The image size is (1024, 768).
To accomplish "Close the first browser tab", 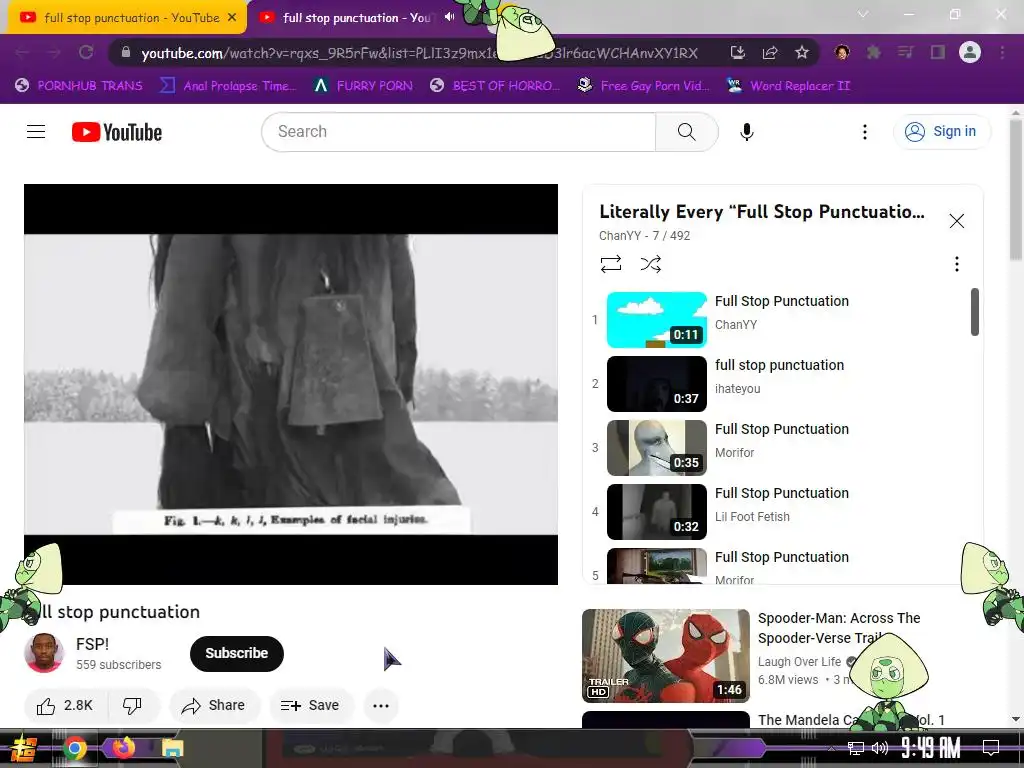I will click(x=232, y=18).
